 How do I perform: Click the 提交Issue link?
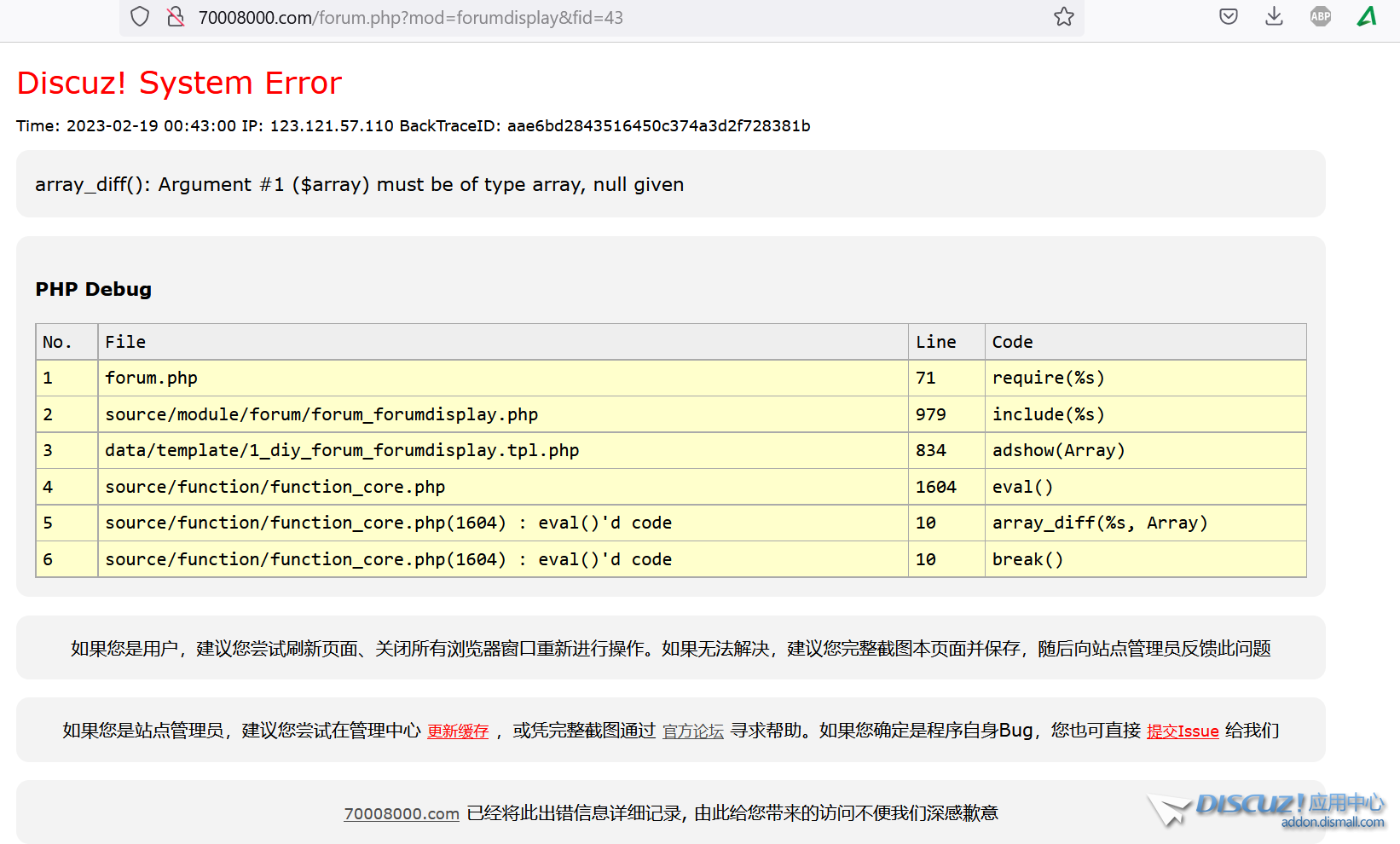1182,731
